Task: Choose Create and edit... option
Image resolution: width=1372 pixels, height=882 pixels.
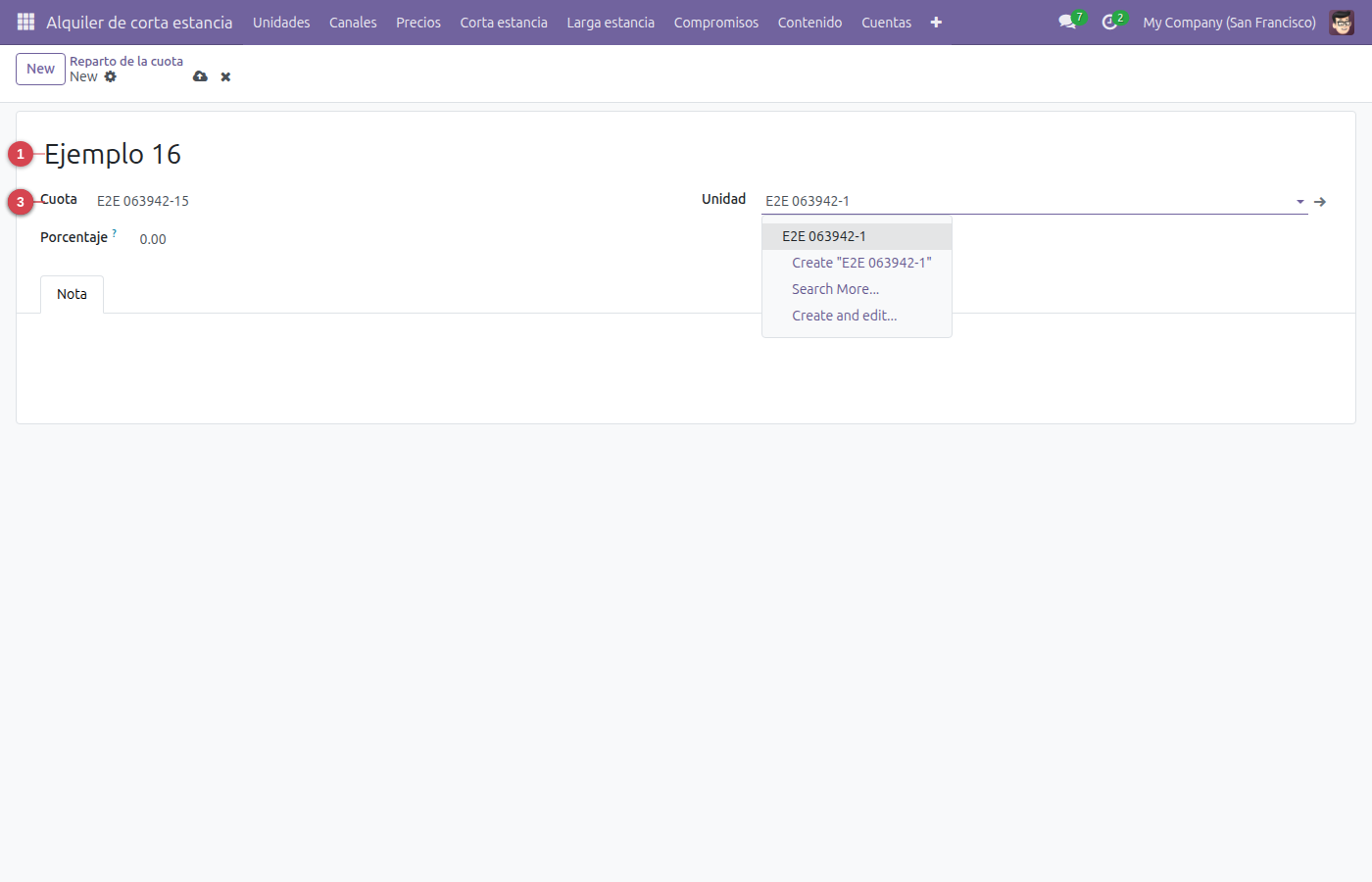Action: click(857, 316)
